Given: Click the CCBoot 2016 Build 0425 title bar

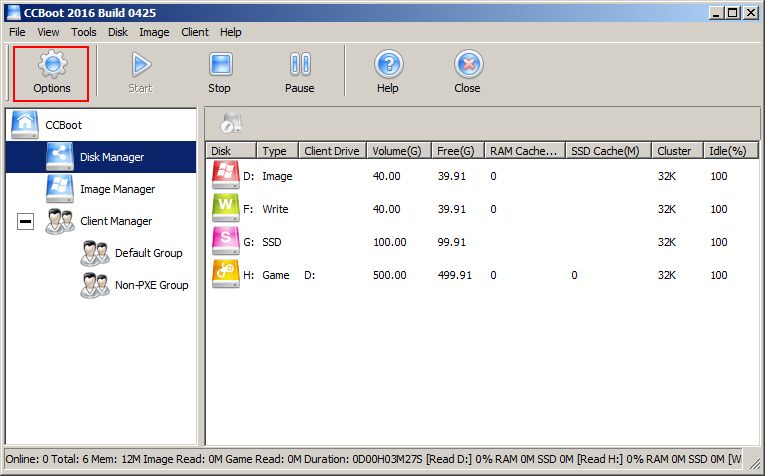Looking at the screenshot, I should click(90, 13).
